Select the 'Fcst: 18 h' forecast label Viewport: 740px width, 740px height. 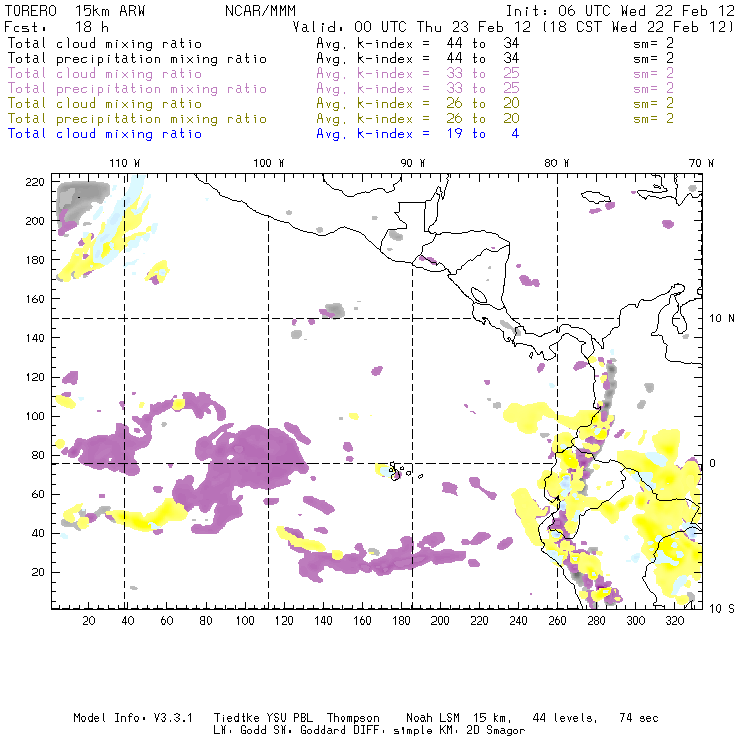(56, 27)
